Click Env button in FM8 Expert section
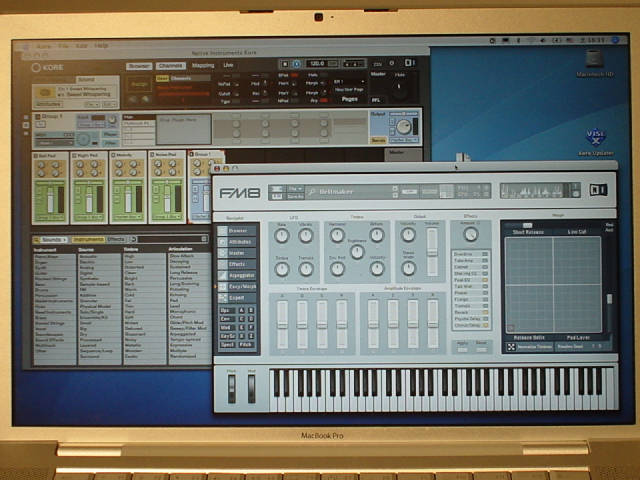 pos(227,319)
